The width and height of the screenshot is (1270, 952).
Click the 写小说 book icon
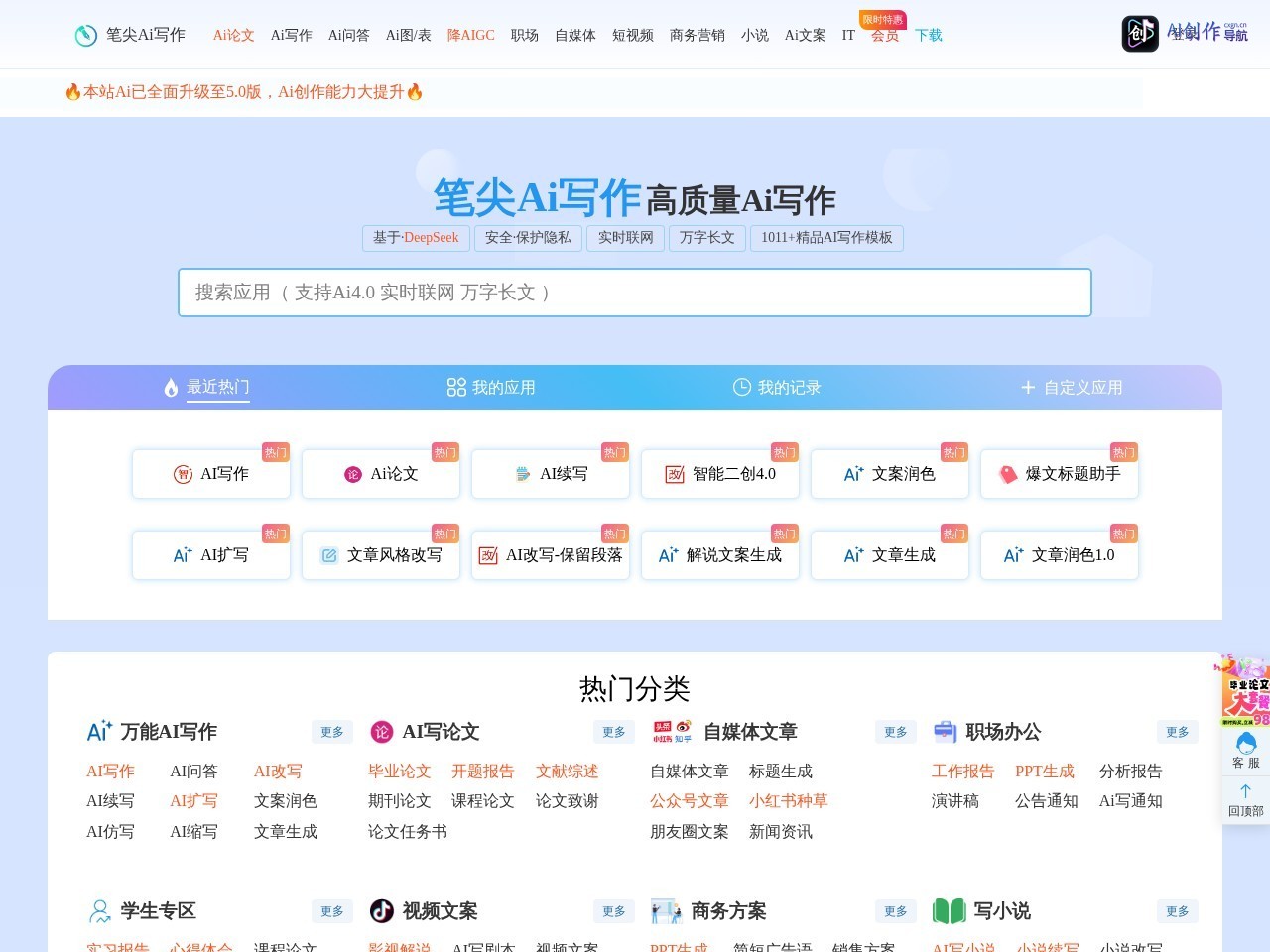[x=949, y=911]
